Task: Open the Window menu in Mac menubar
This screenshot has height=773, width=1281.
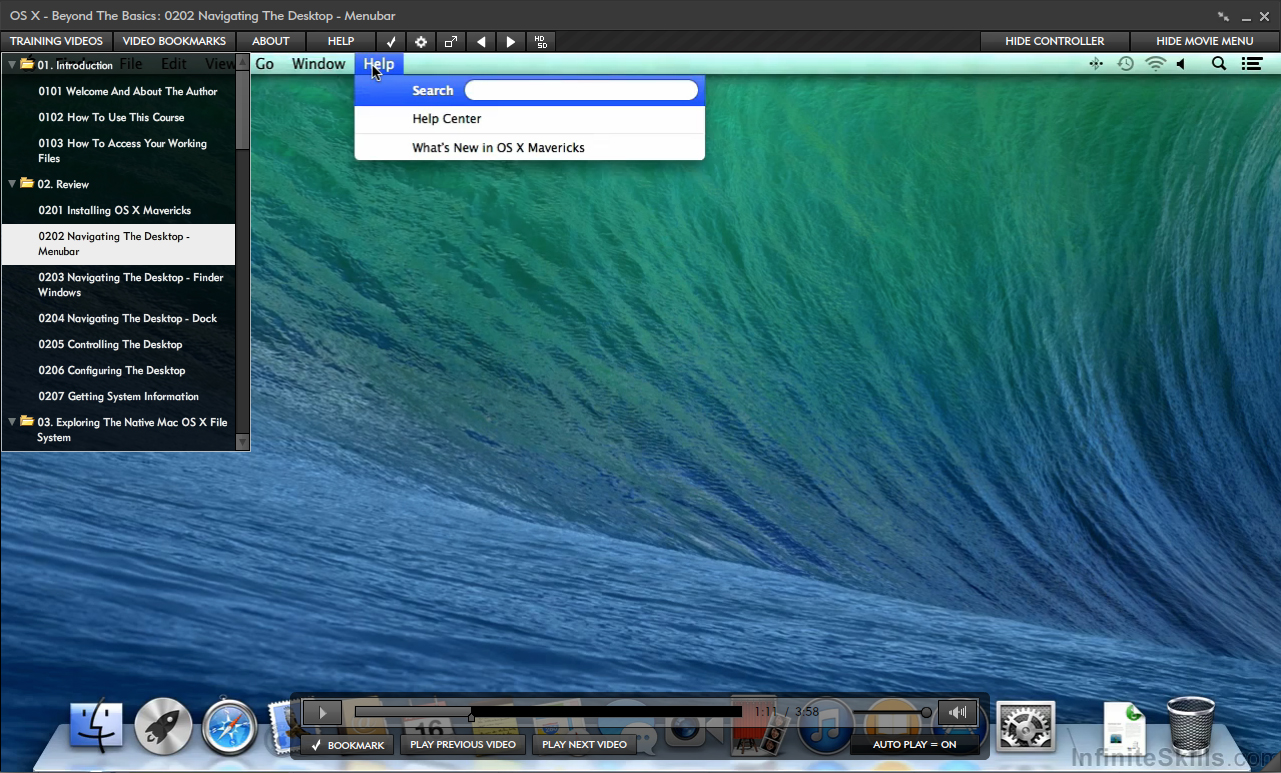Action: [x=318, y=64]
